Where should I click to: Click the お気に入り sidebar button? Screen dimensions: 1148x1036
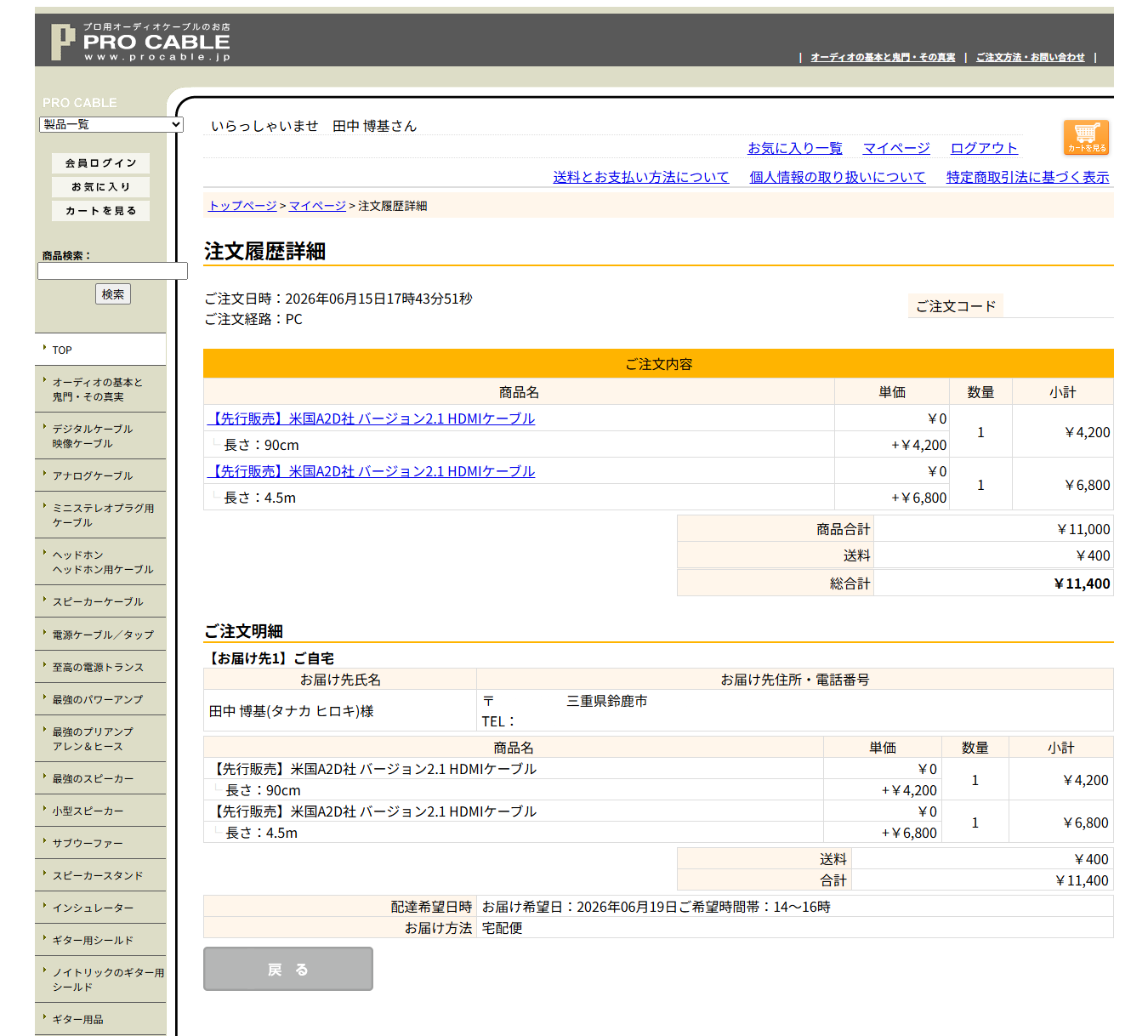click(x=100, y=187)
